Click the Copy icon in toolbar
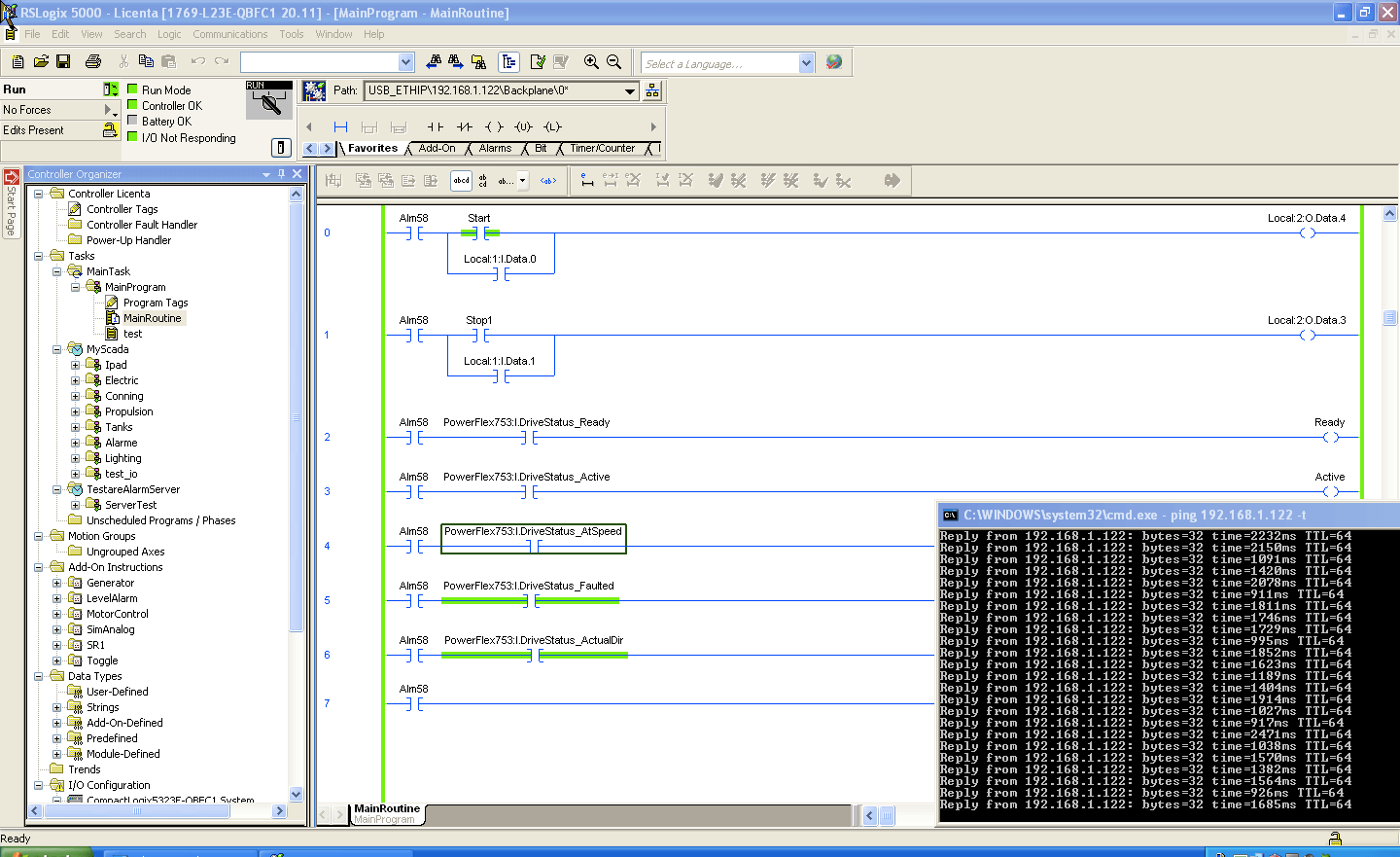1400x857 pixels. [x=146, y=61]
